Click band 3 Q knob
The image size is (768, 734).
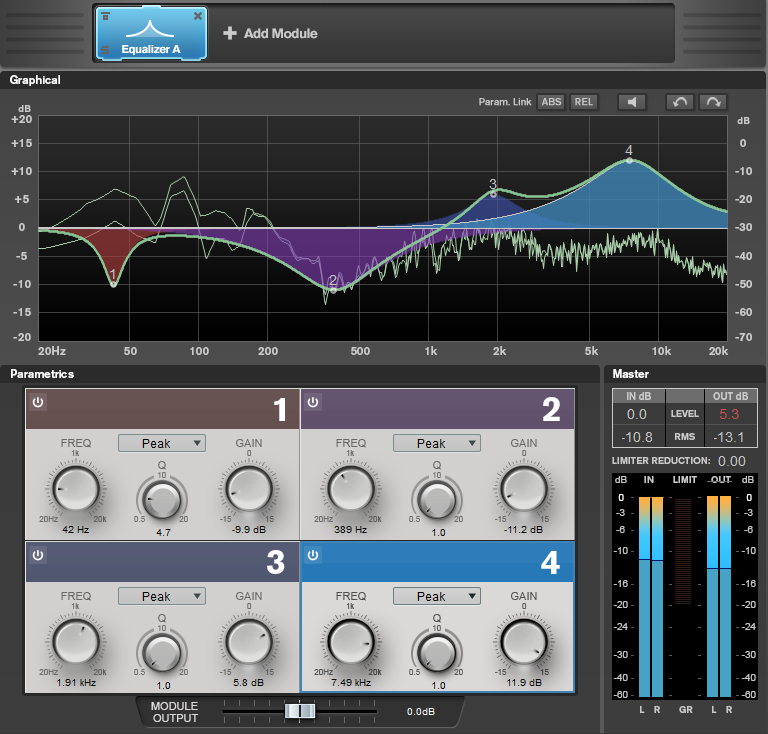[162, 653]
